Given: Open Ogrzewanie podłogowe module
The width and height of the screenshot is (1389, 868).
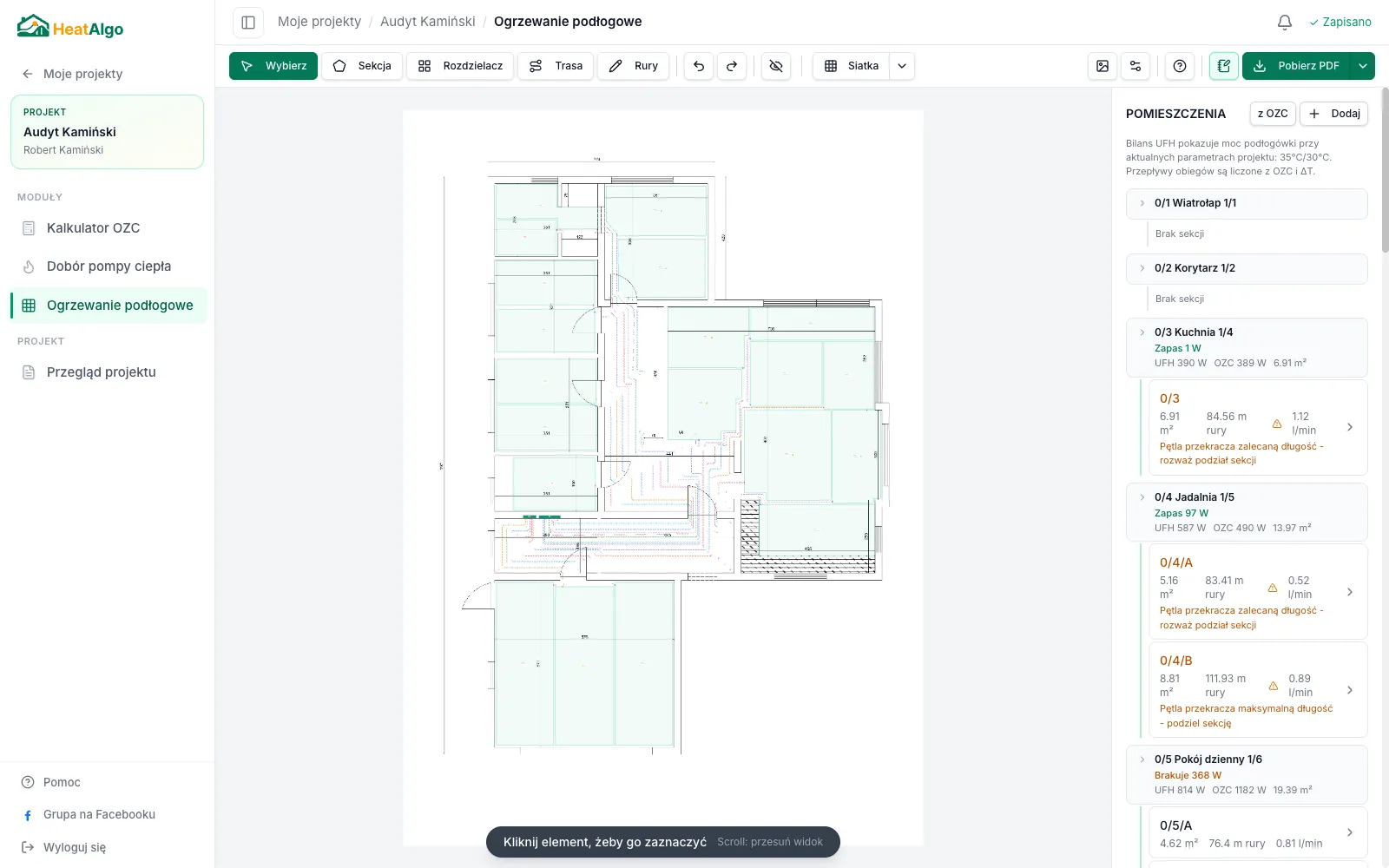Looking at the screenshot, I should pyautogui.click(x=109, y=306).
